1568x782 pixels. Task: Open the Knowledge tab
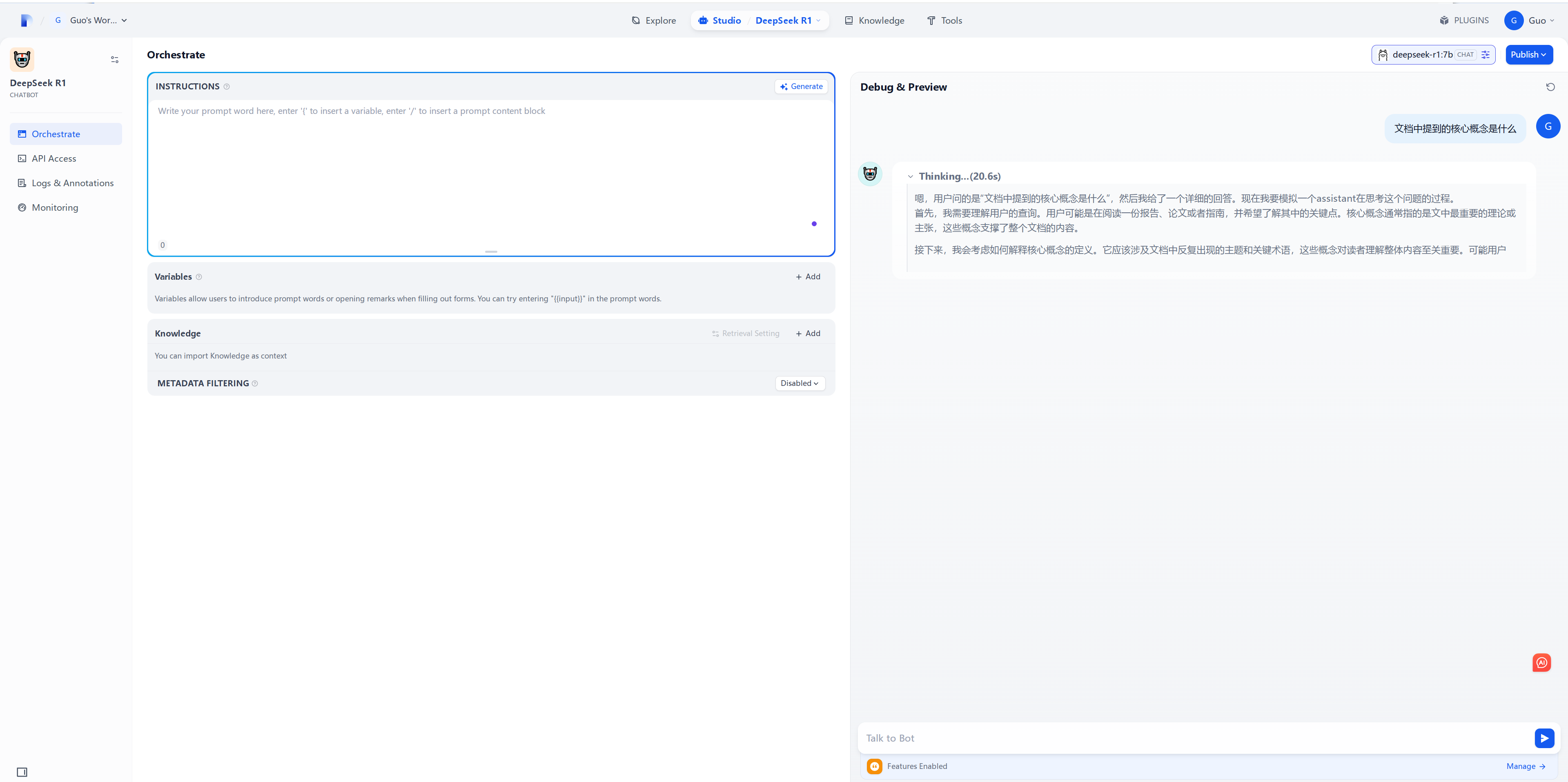click(x=874, y=21)
